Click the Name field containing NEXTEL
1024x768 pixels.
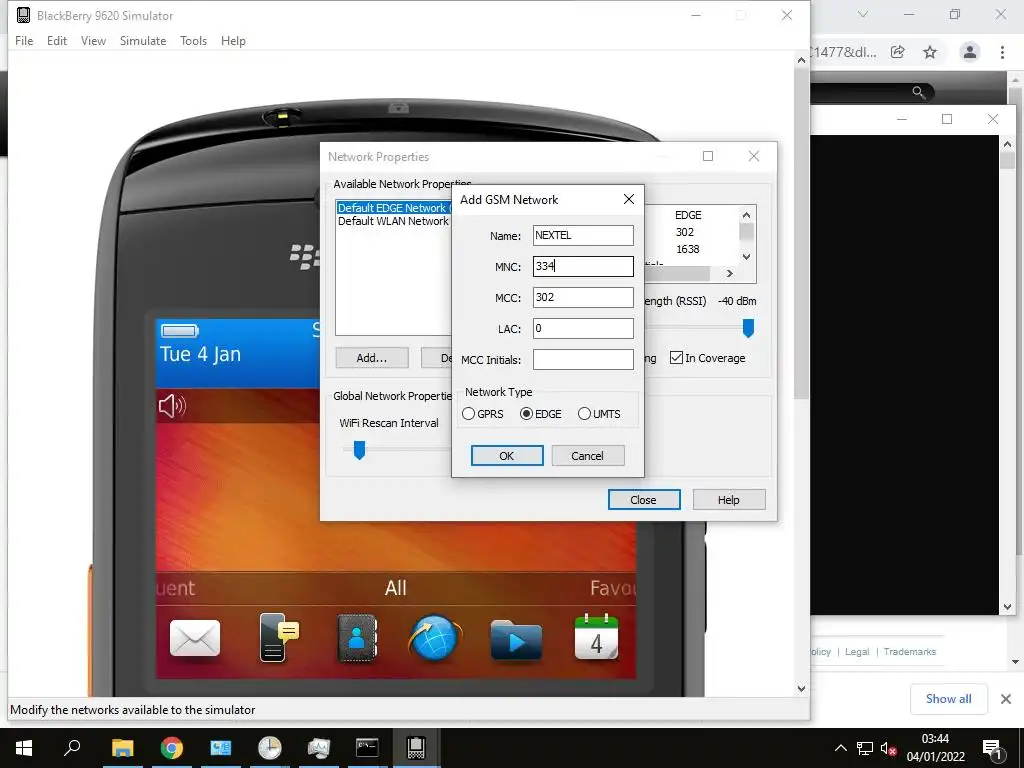click(x=583, y=235)
